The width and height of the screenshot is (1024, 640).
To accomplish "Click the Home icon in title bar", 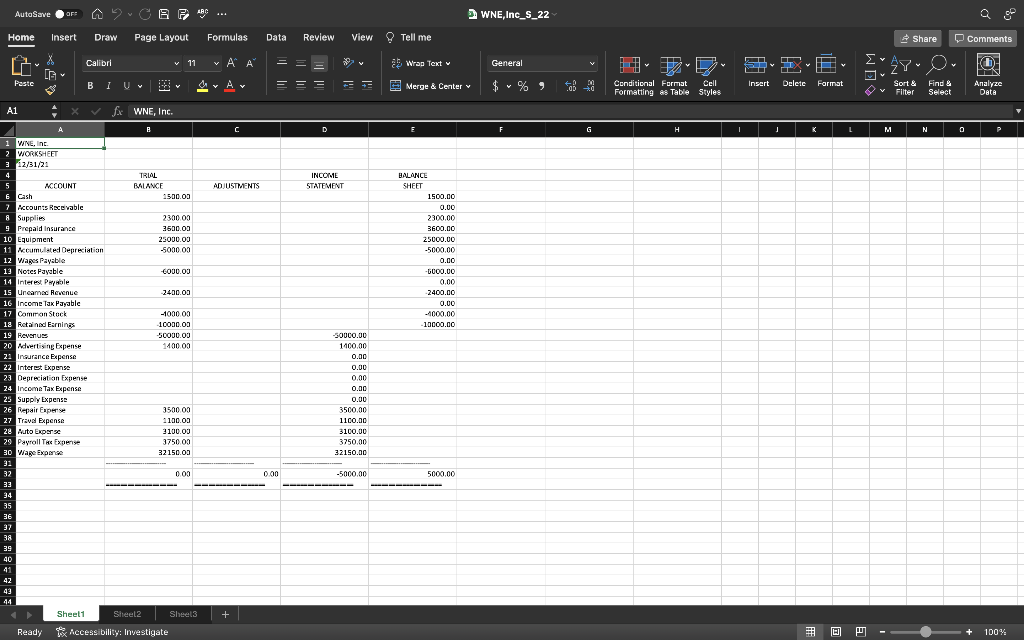I will (x=97, y=14).
